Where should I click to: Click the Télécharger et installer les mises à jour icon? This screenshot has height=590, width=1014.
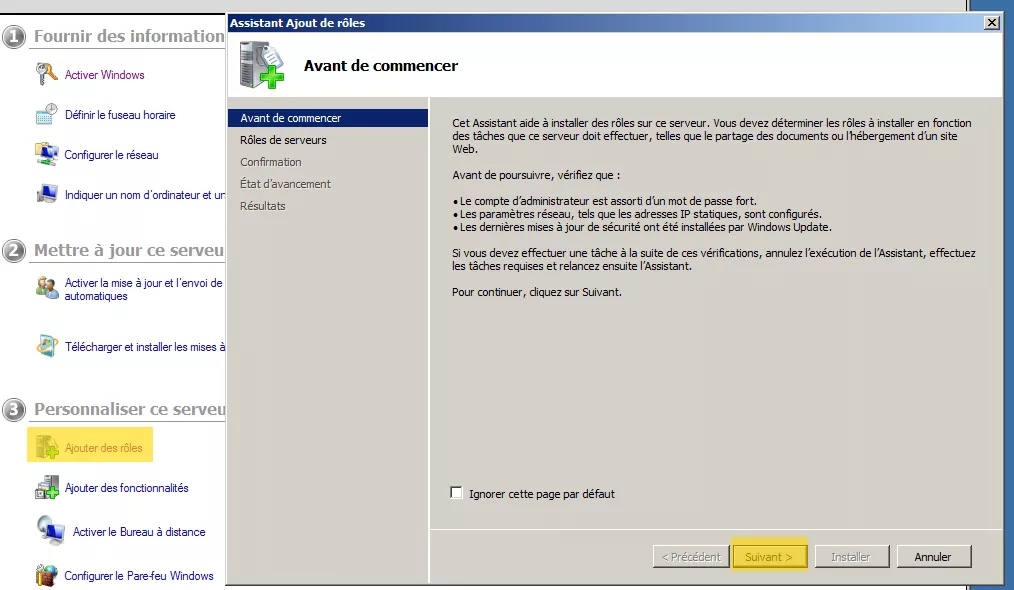47,345
